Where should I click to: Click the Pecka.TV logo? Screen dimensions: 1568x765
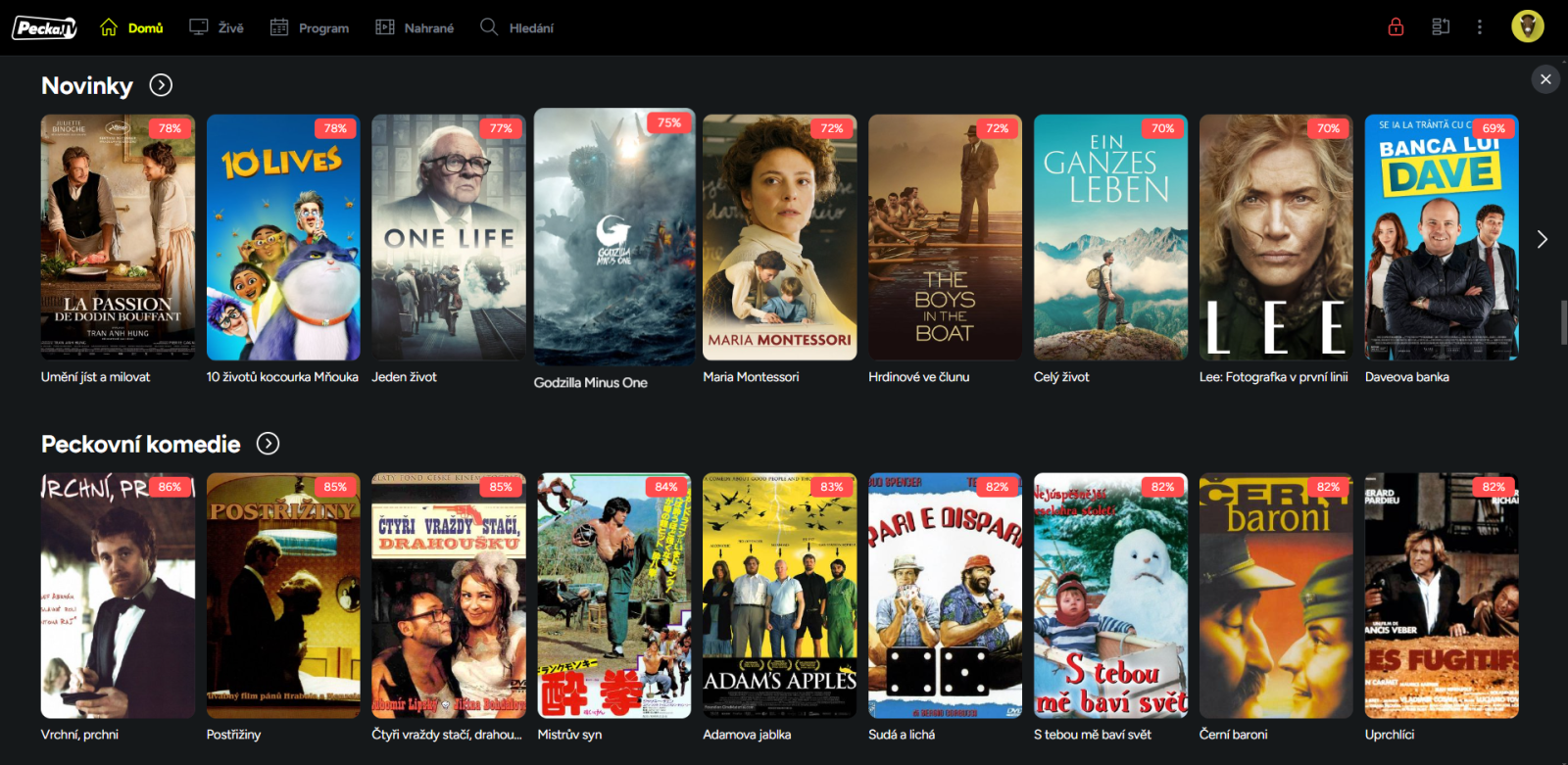[44, 27]
